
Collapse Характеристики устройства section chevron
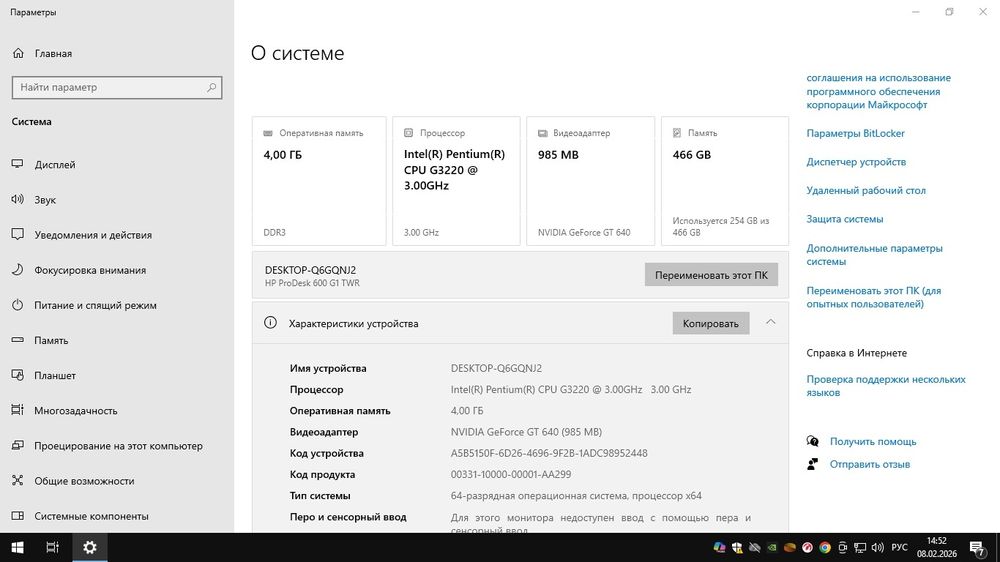[770, 322]
